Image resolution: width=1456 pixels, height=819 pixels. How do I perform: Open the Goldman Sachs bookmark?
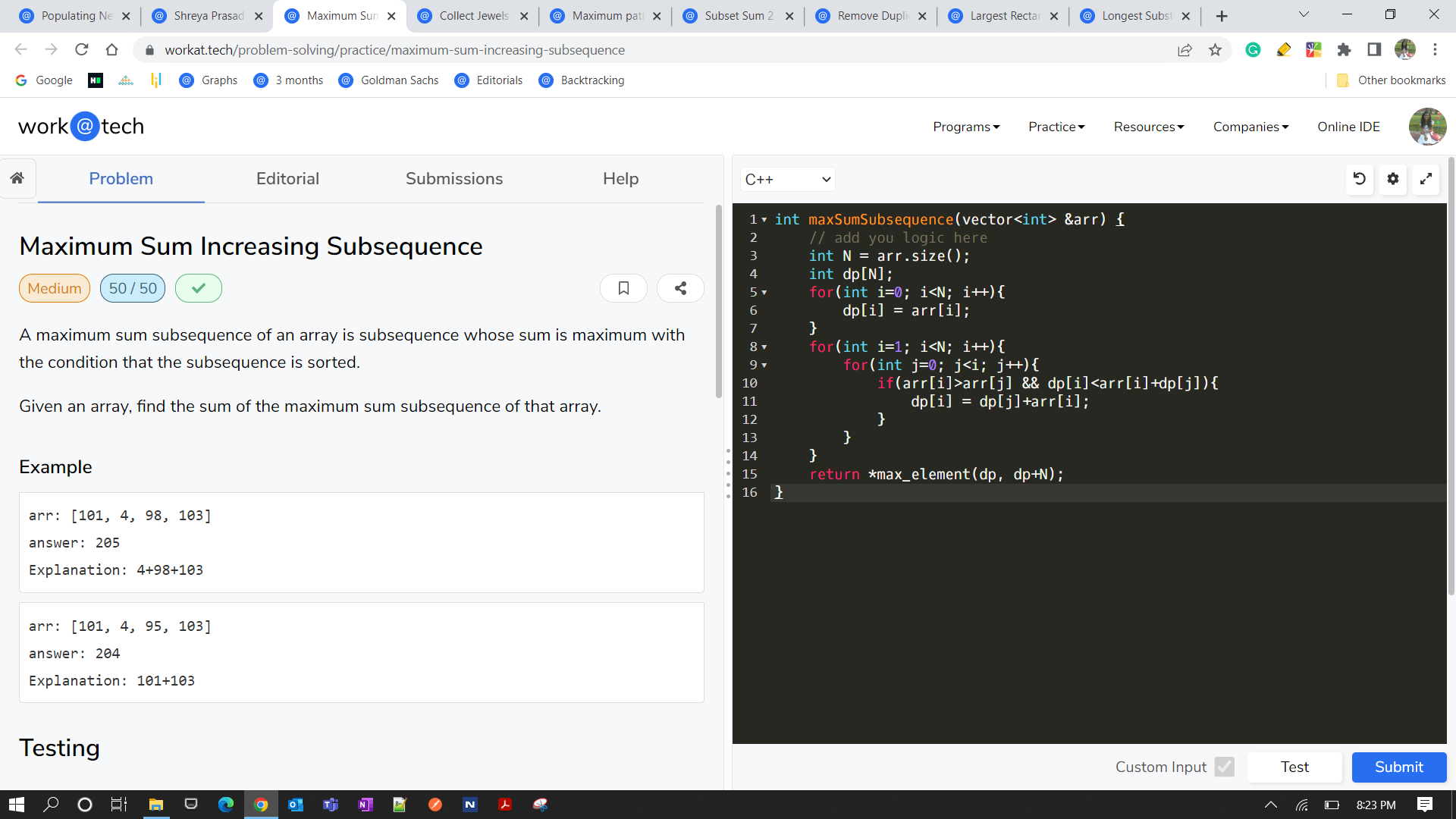pyautogui.click(x=389, y=80)
